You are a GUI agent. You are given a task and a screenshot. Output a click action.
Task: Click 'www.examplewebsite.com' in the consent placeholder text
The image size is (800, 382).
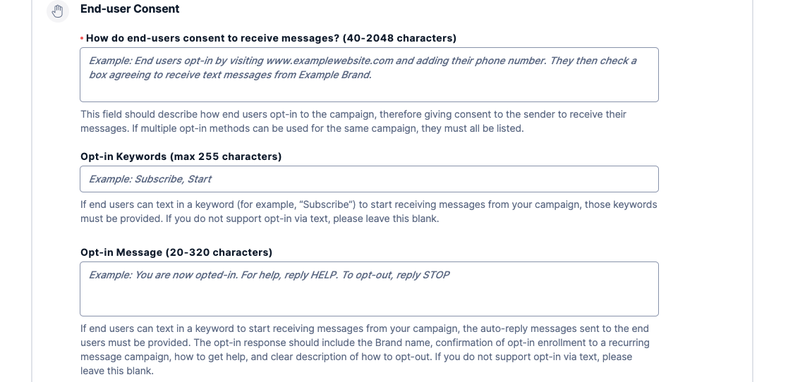330,61
